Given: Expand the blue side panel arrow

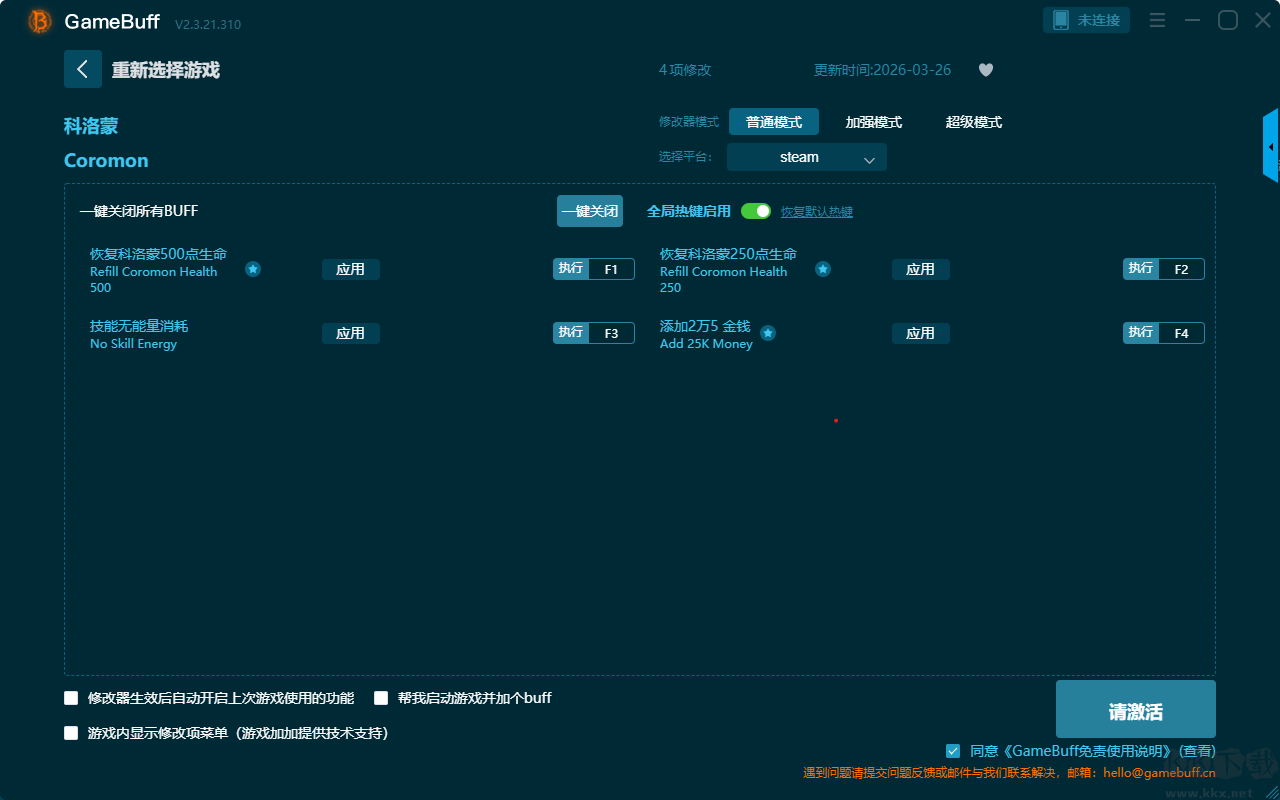Looking at the screenshot, I should pos(1270,146).
